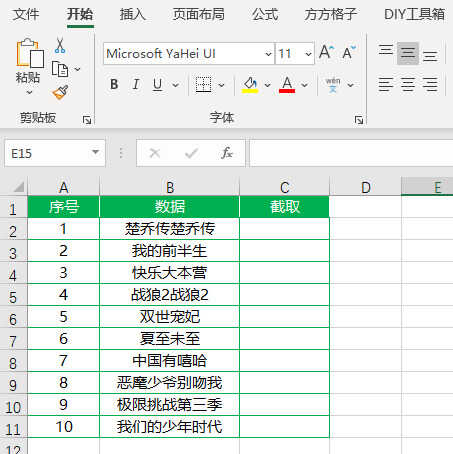Screen dimensions: 453x454
Task: Align text right
Action: click(x=430, y=84)
